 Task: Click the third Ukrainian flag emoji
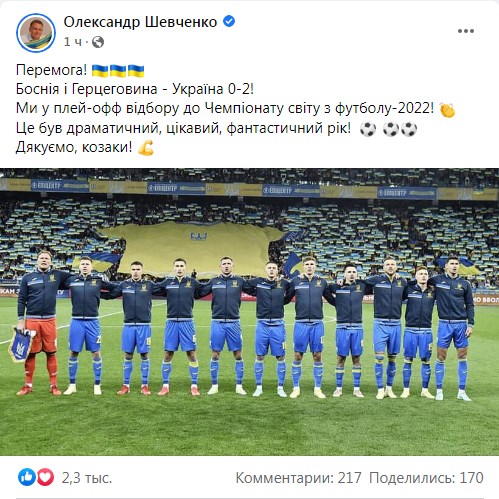coord(136,71)
